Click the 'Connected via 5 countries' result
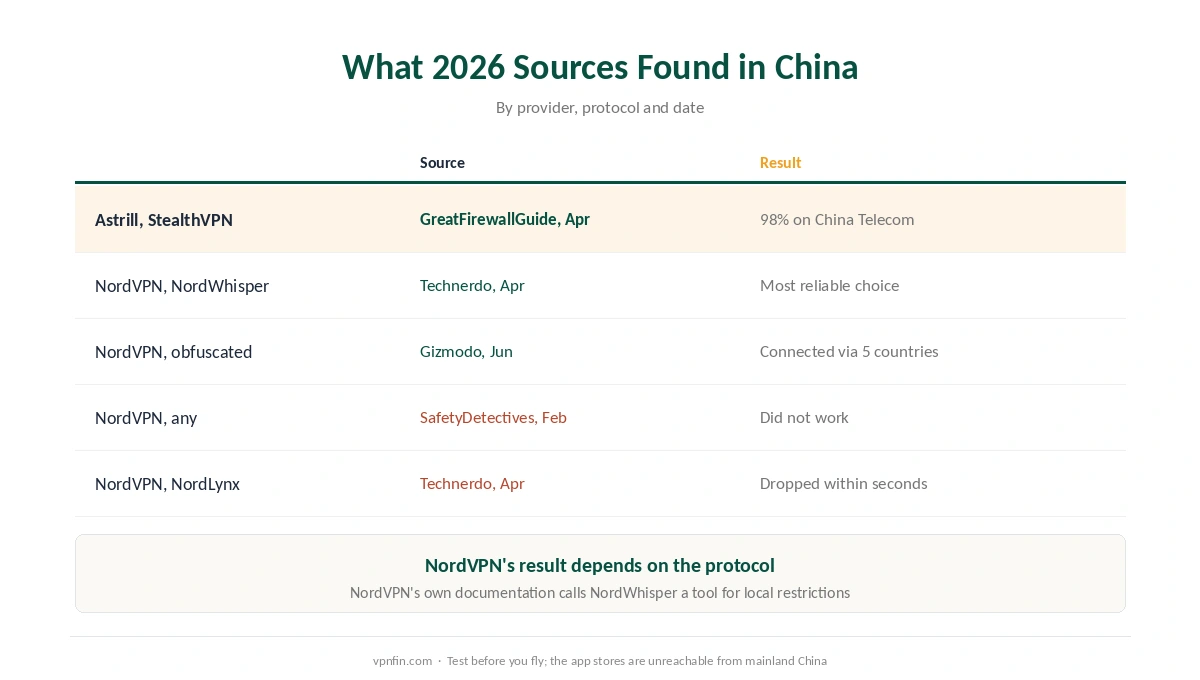Viewport: 1200px width, 680px height. click(x=849, y=351)
